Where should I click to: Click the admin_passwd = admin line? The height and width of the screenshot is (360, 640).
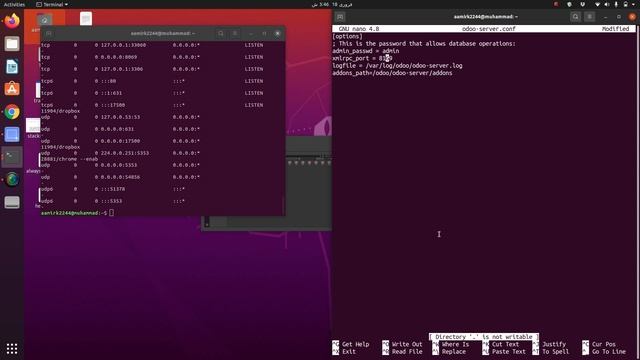tap(366, 51)
